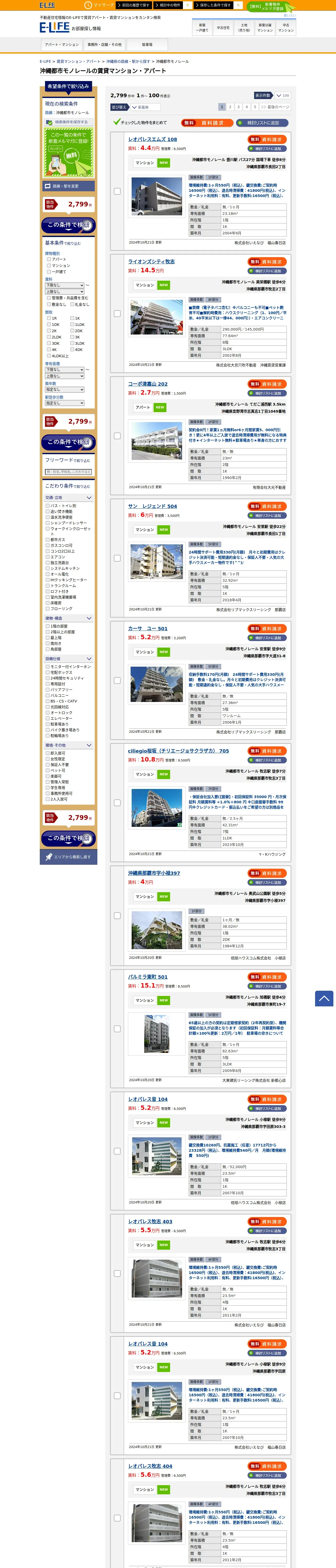Open the 専有面積 下限なし dropdown
This screenshot has height=1568, width=336.
click(65, 370)
